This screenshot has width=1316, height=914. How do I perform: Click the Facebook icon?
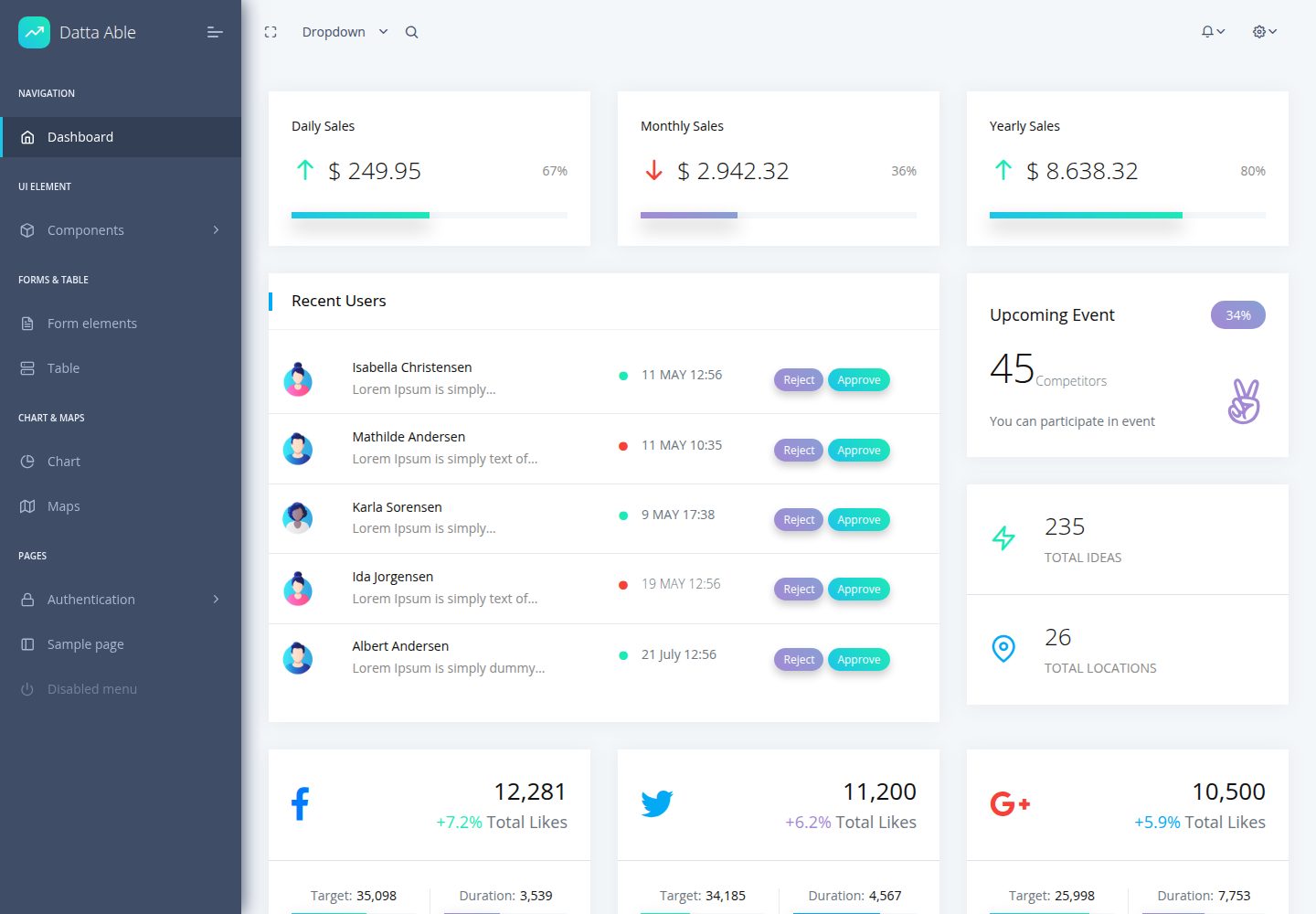[300, 804]
